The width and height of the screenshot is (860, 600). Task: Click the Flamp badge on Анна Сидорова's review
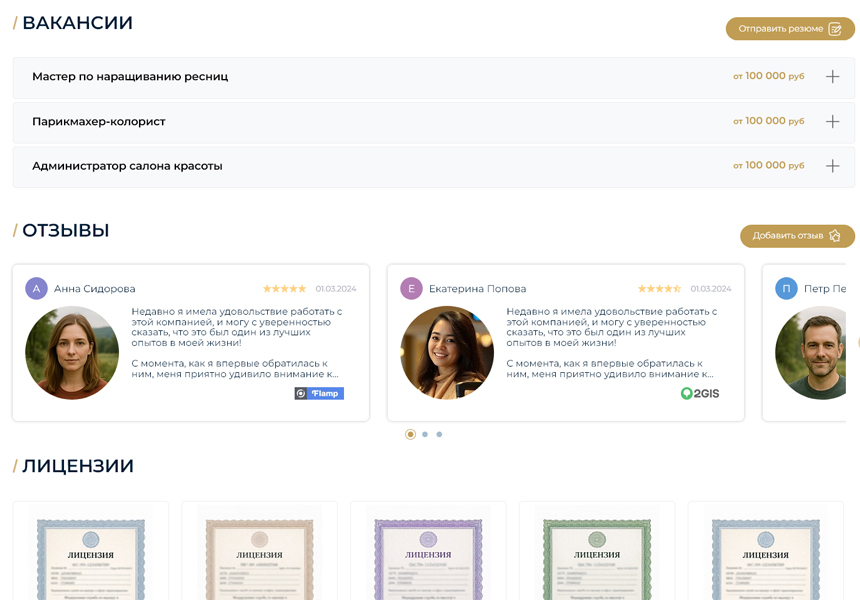click(320, 393)
